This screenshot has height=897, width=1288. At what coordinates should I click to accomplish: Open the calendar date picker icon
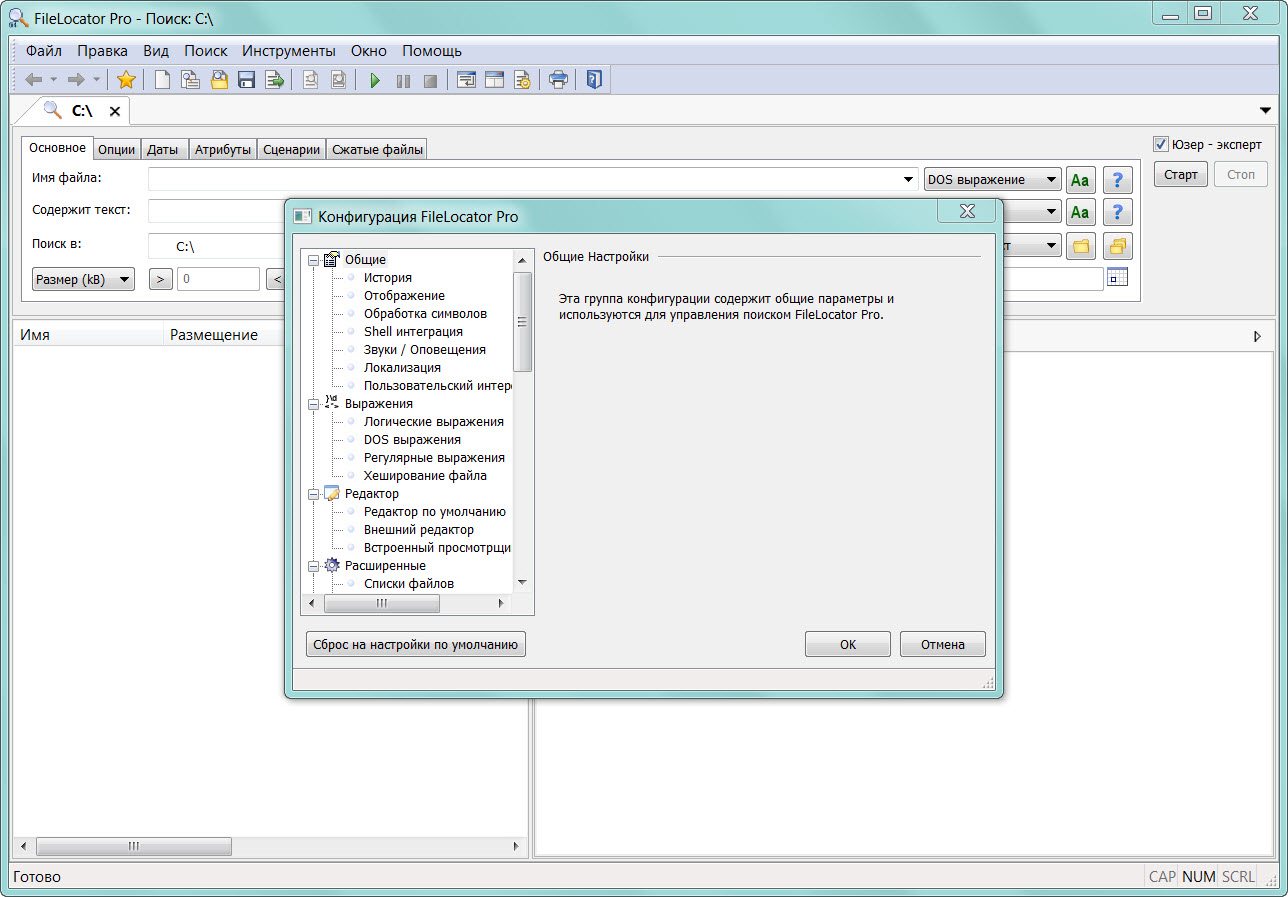point(1118,278)
